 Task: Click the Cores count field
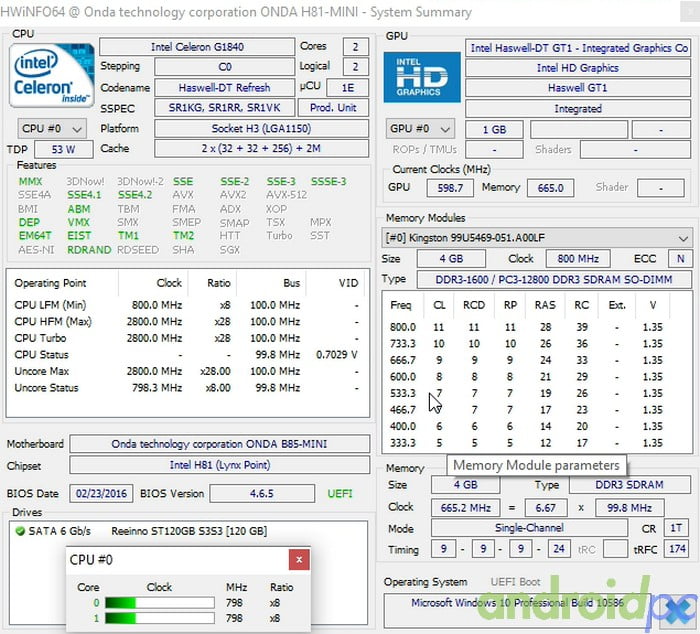tap(356, 47)
